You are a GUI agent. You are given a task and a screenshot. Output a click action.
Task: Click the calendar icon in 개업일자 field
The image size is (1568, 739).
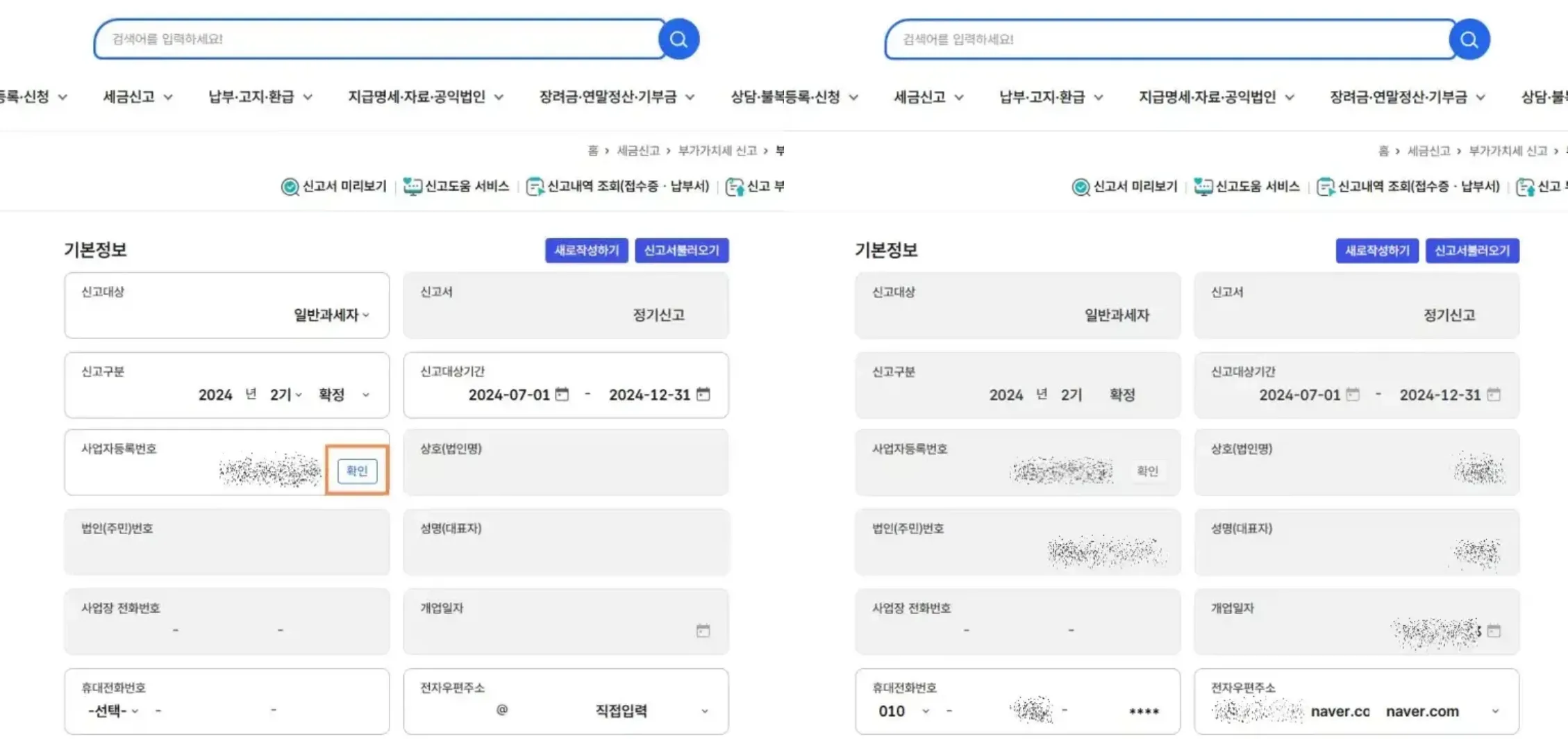pyautogui.click(x=703, y=631)
